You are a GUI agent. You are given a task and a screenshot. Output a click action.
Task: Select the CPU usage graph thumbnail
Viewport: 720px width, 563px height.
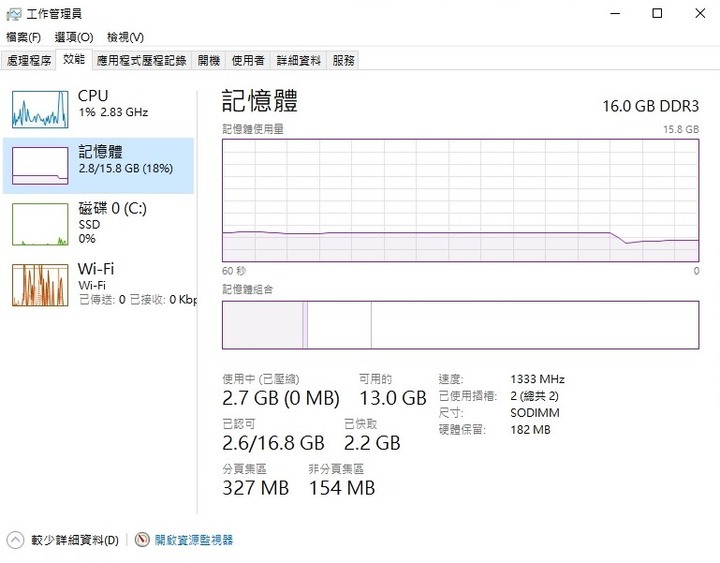pyautogui.click(x=40, y=109)
